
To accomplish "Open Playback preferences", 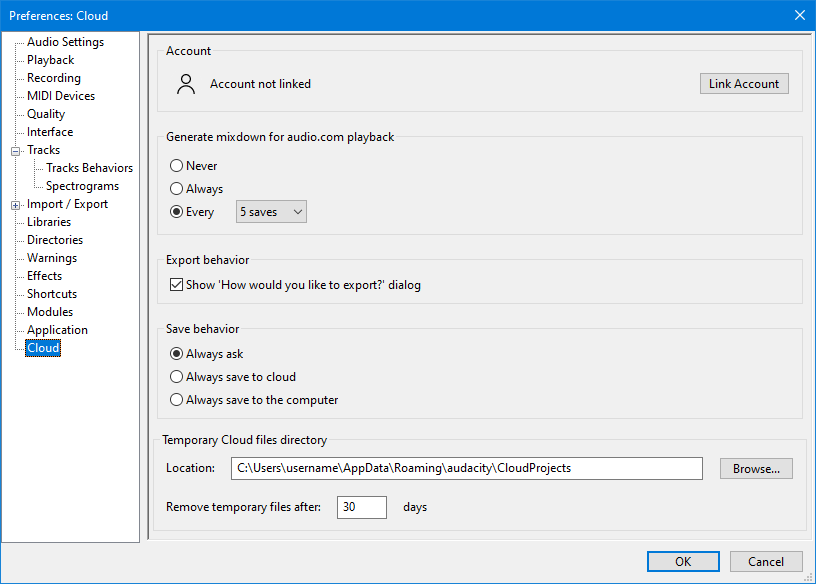I will (x=50, y=60).
